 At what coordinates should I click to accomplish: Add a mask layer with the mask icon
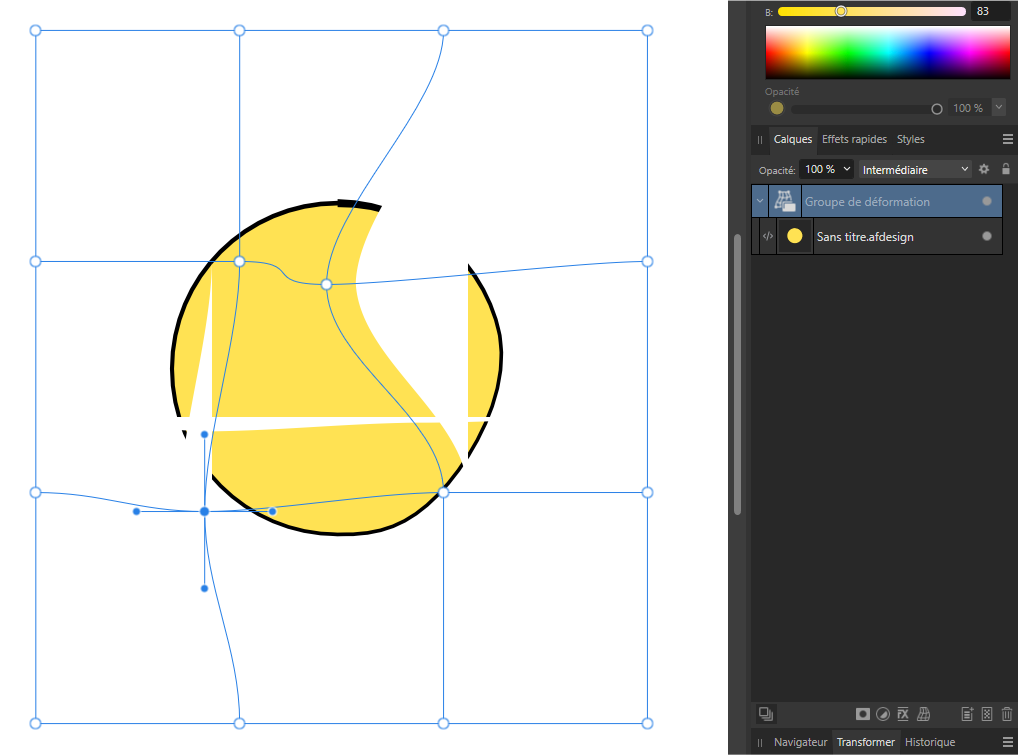tap(862, 714)
